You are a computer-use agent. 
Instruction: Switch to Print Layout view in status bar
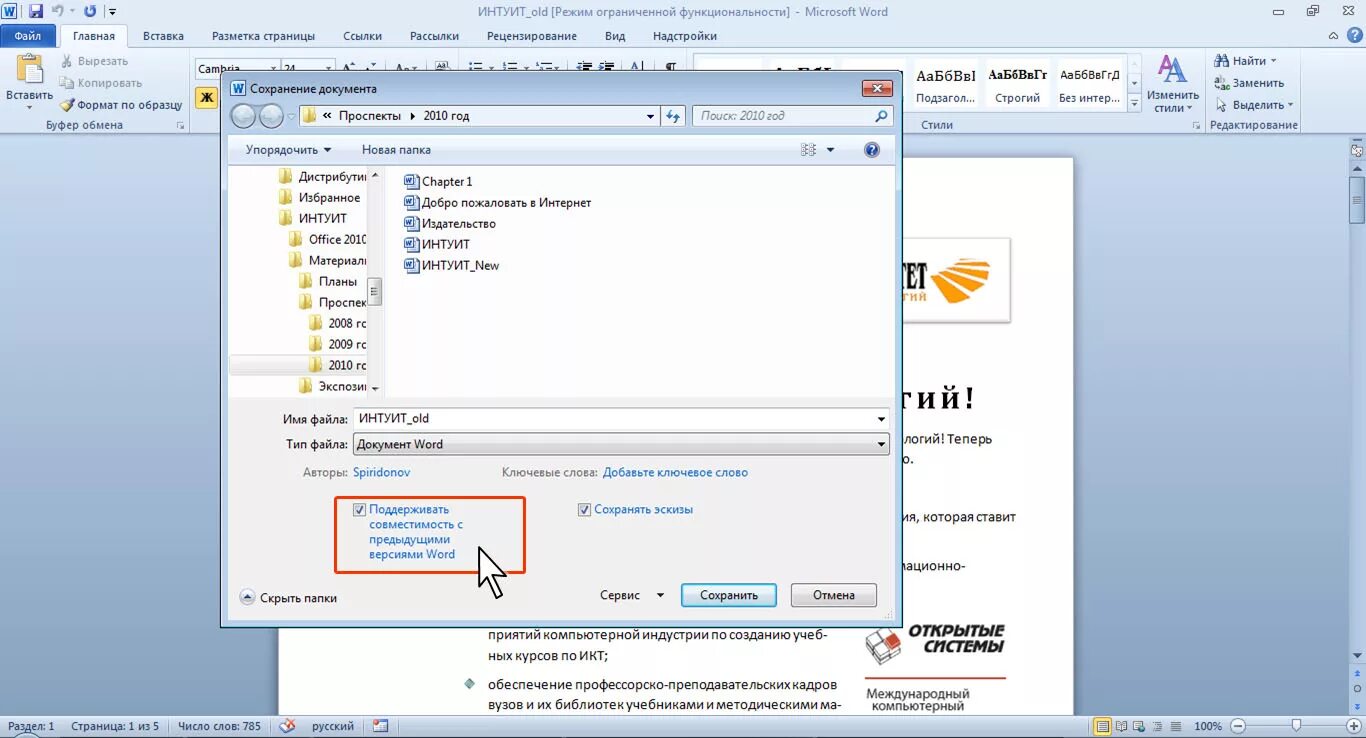pyautogui.click(x=1103, y=726)
